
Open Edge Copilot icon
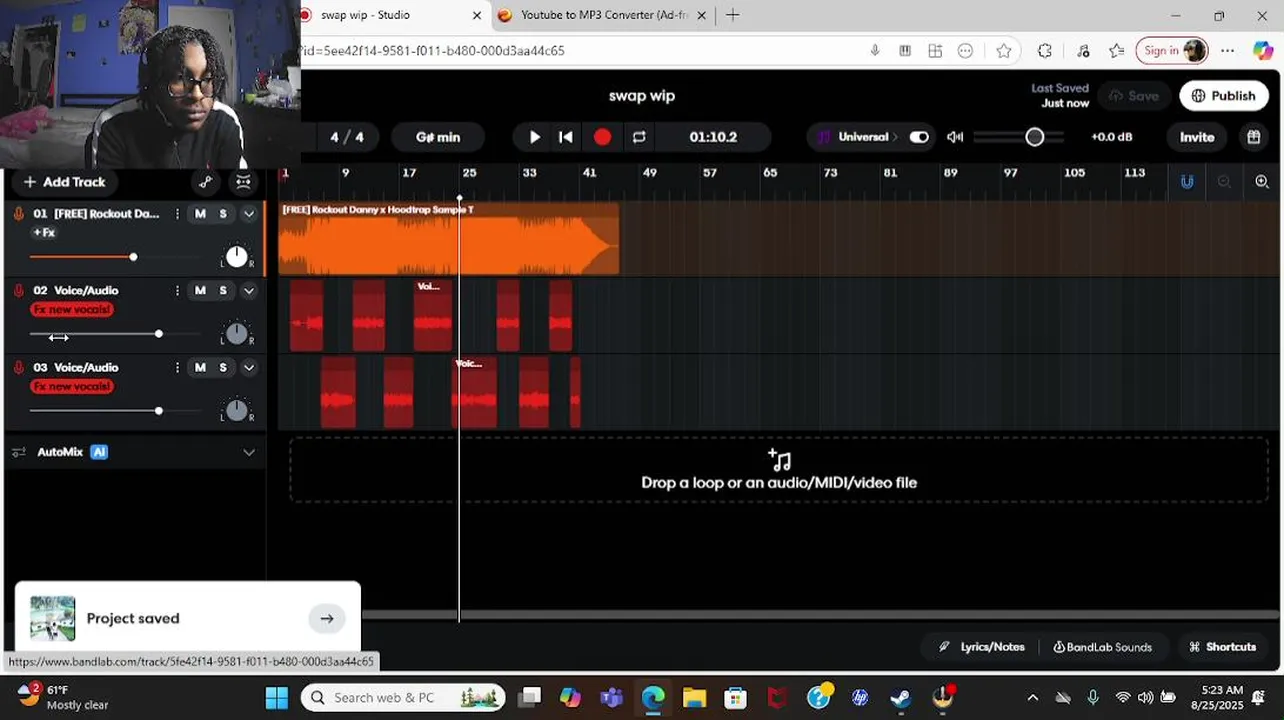pos(1263,51)
